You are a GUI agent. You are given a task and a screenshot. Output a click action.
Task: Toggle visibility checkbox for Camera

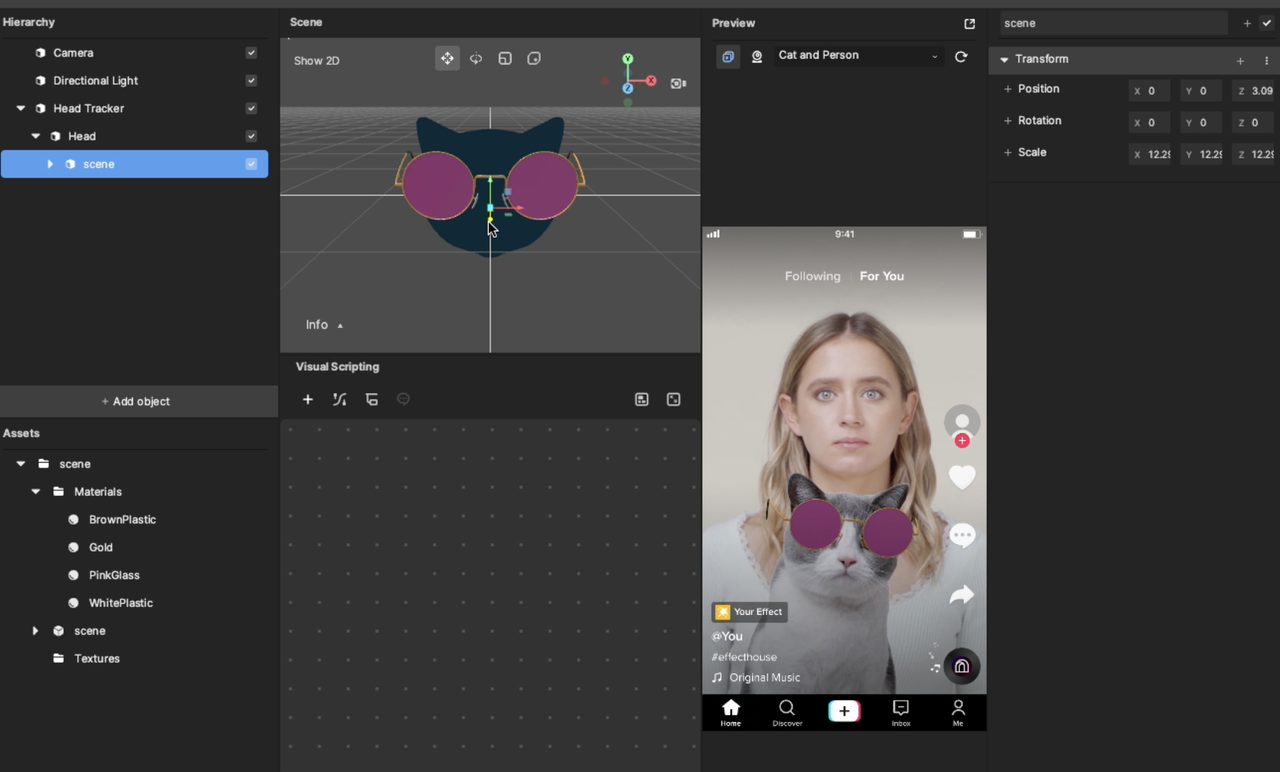pyautogui.click(x=251, y=53)
